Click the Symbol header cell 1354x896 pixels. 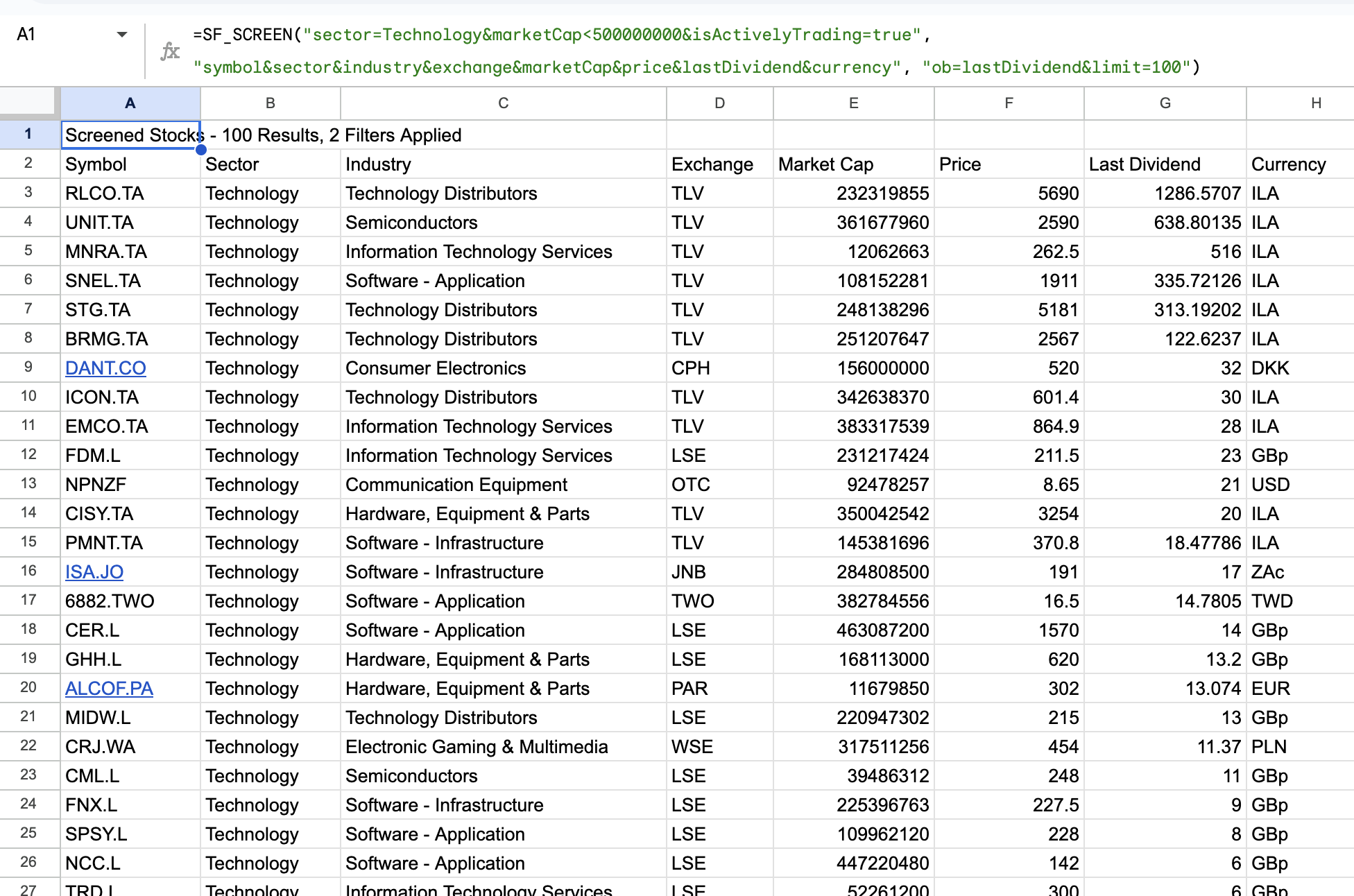(x=130, y=164)
